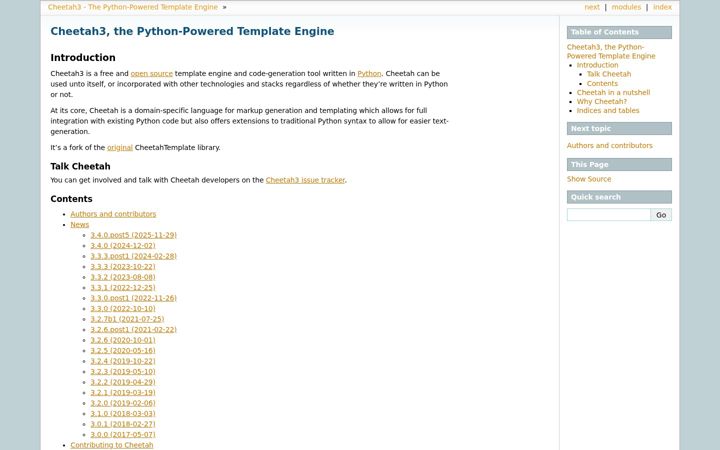
Task: Open news entry 3.0.1 (2018-02-27)
Action: point(123,424)
